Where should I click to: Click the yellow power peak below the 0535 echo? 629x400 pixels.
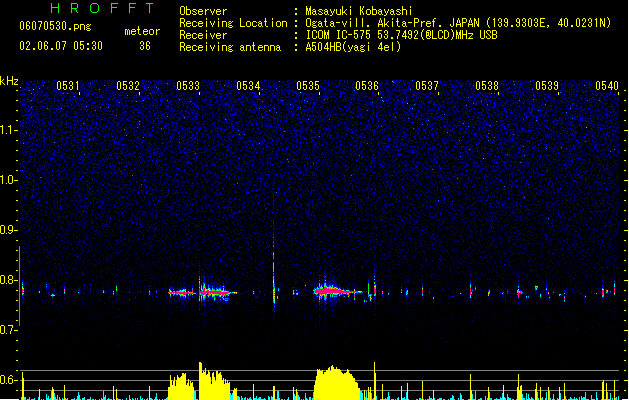337,382
